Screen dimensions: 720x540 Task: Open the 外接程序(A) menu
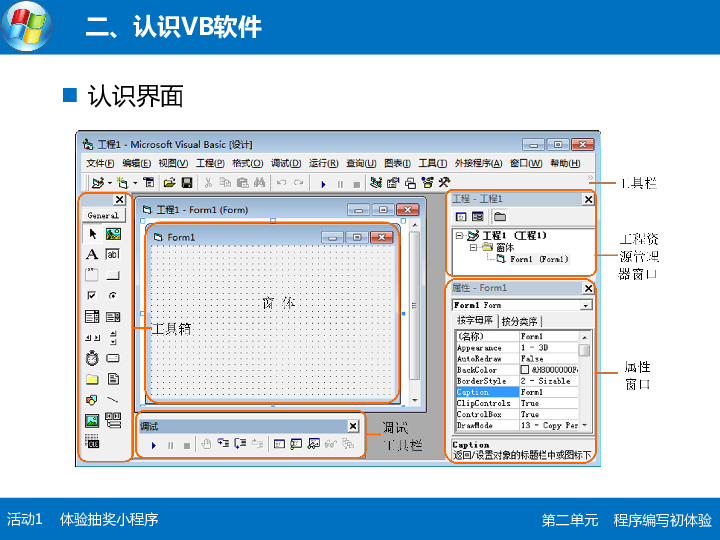[x=478, y=163]
